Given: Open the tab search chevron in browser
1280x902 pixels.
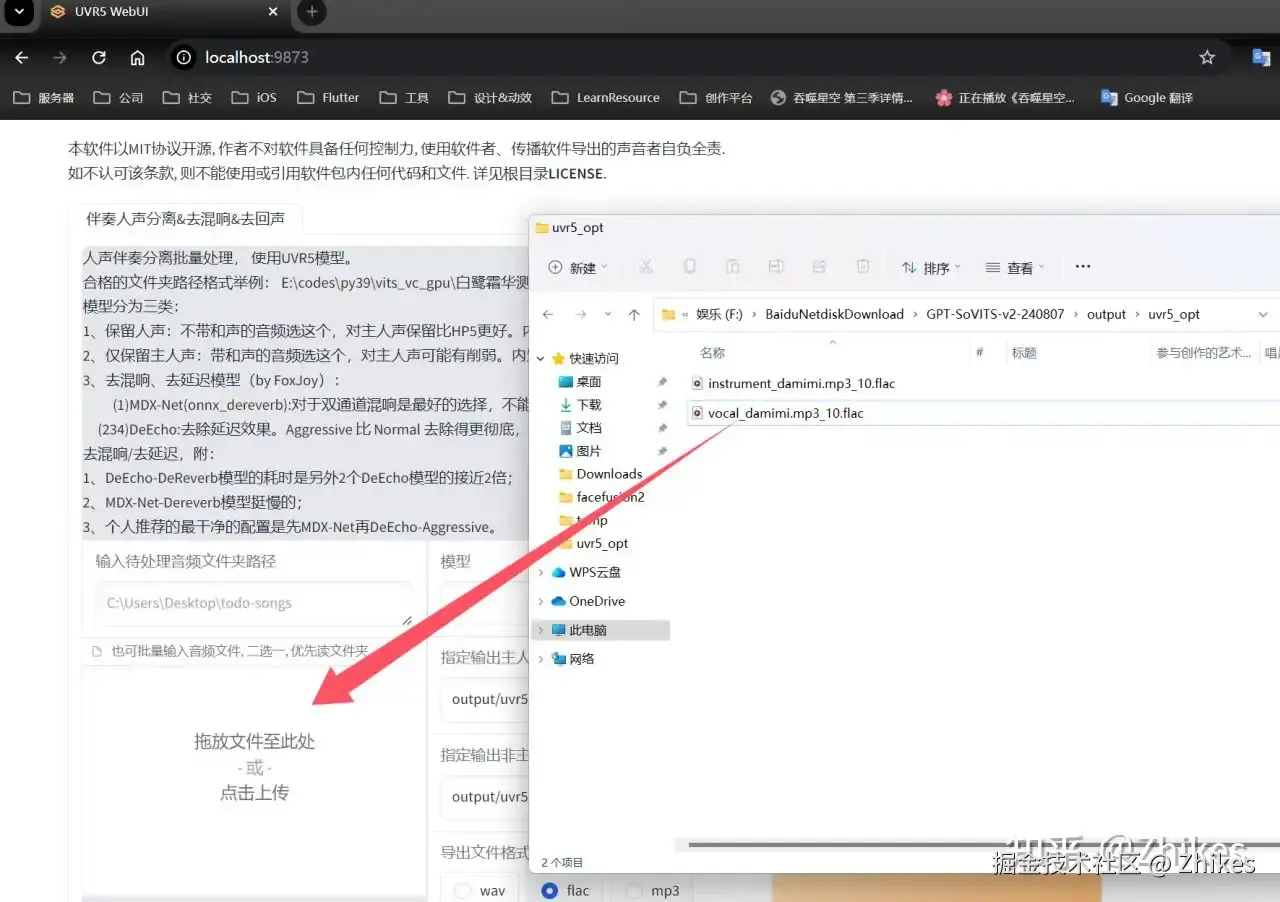Looking at the screenshot, I should pos(19,12).
